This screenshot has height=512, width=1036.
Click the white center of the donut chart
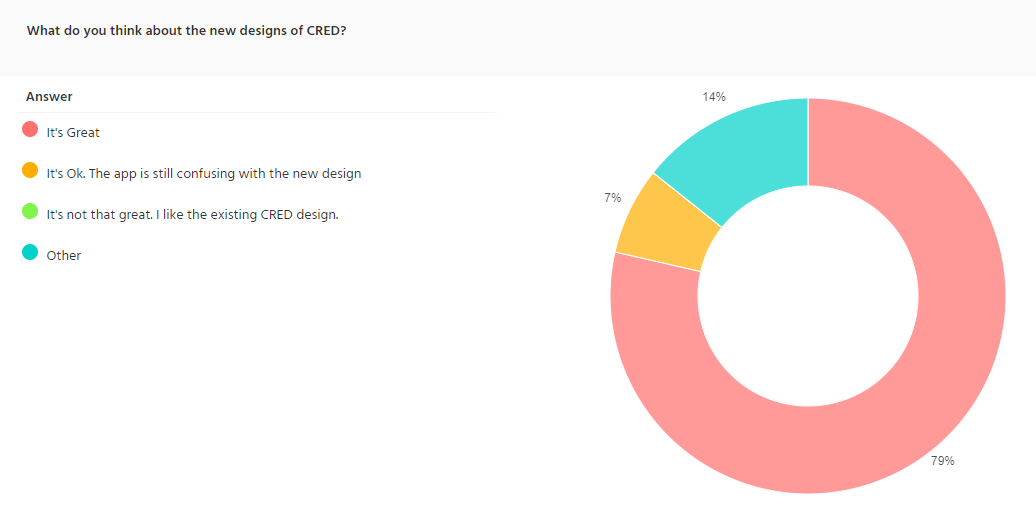click(808, 296)
